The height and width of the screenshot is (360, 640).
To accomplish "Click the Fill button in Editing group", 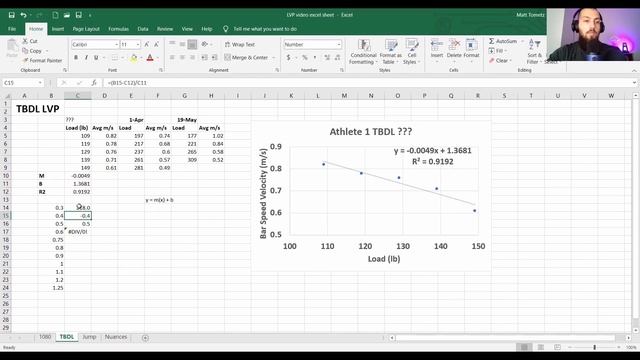I will (498, 51).
